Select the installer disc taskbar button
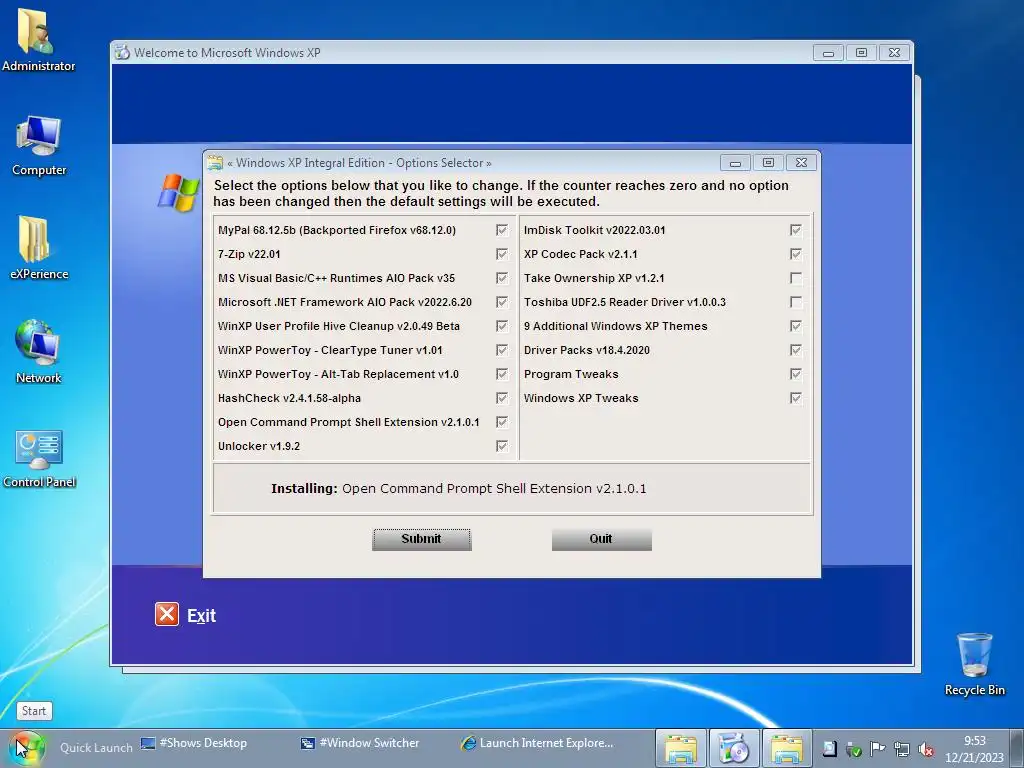1024x768 pixels. coord(734,748)
